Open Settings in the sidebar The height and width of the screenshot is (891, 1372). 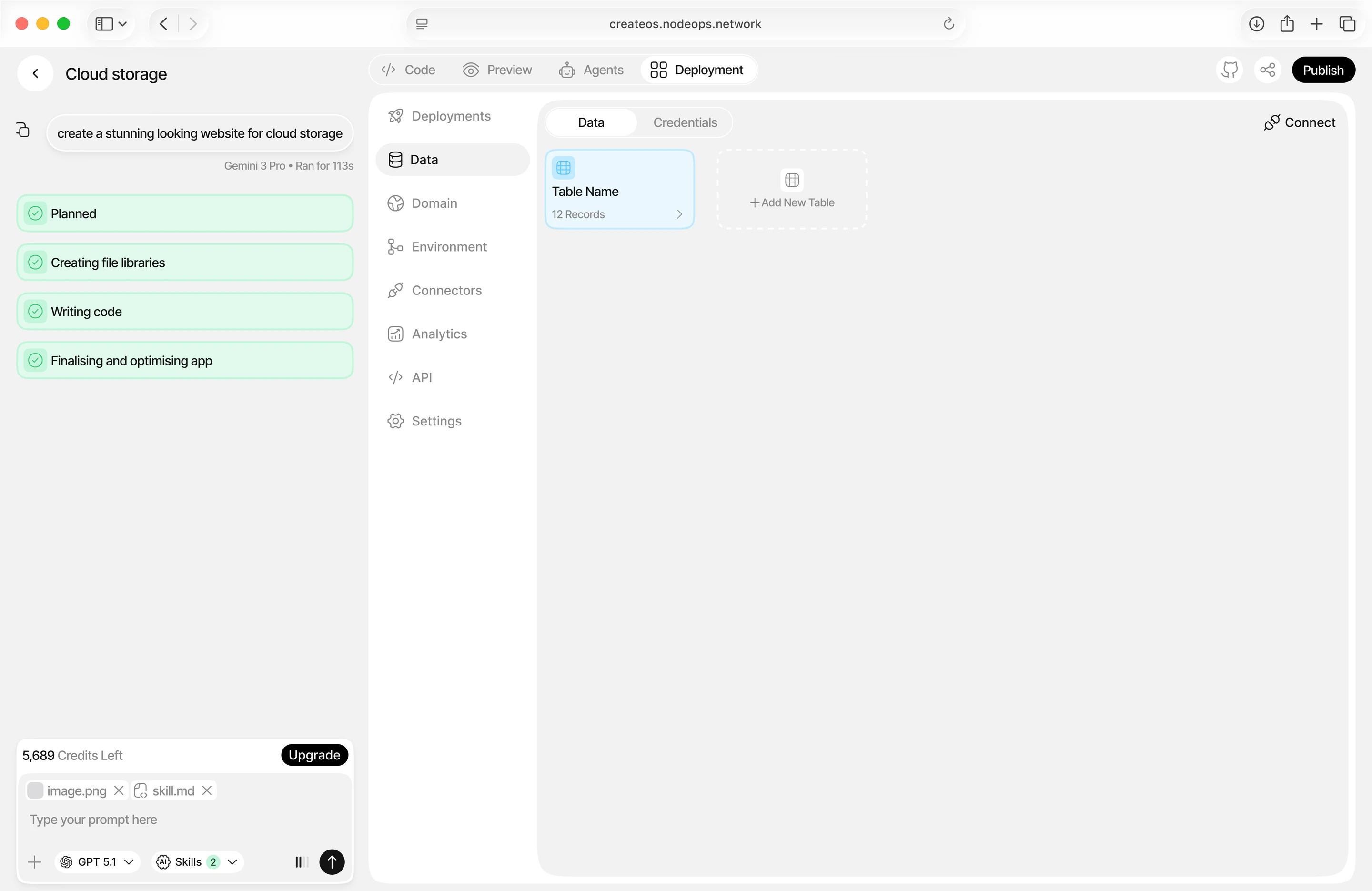(453, 421)
